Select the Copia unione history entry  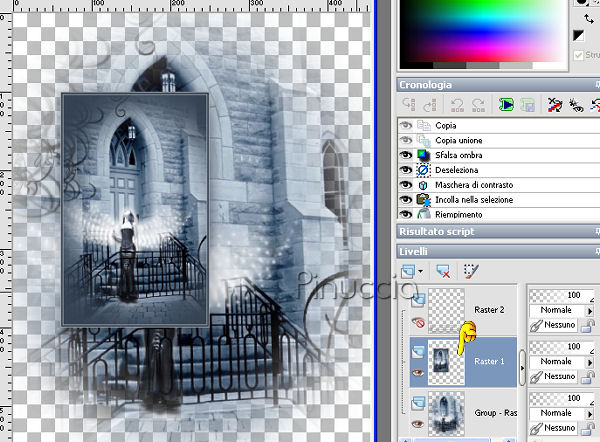coord(458,140)
